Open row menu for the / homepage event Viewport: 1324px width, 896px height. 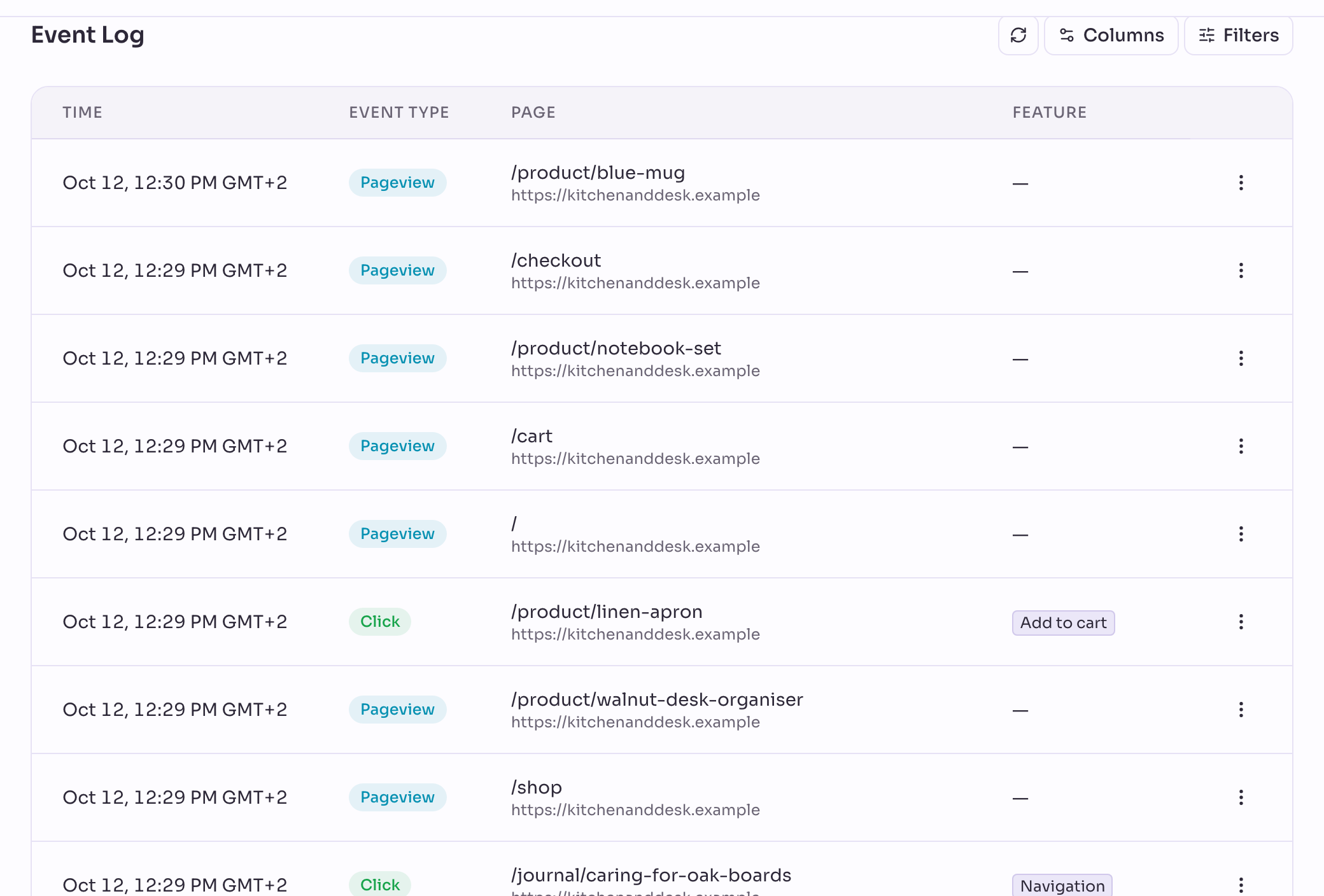tap(1241, 534)
